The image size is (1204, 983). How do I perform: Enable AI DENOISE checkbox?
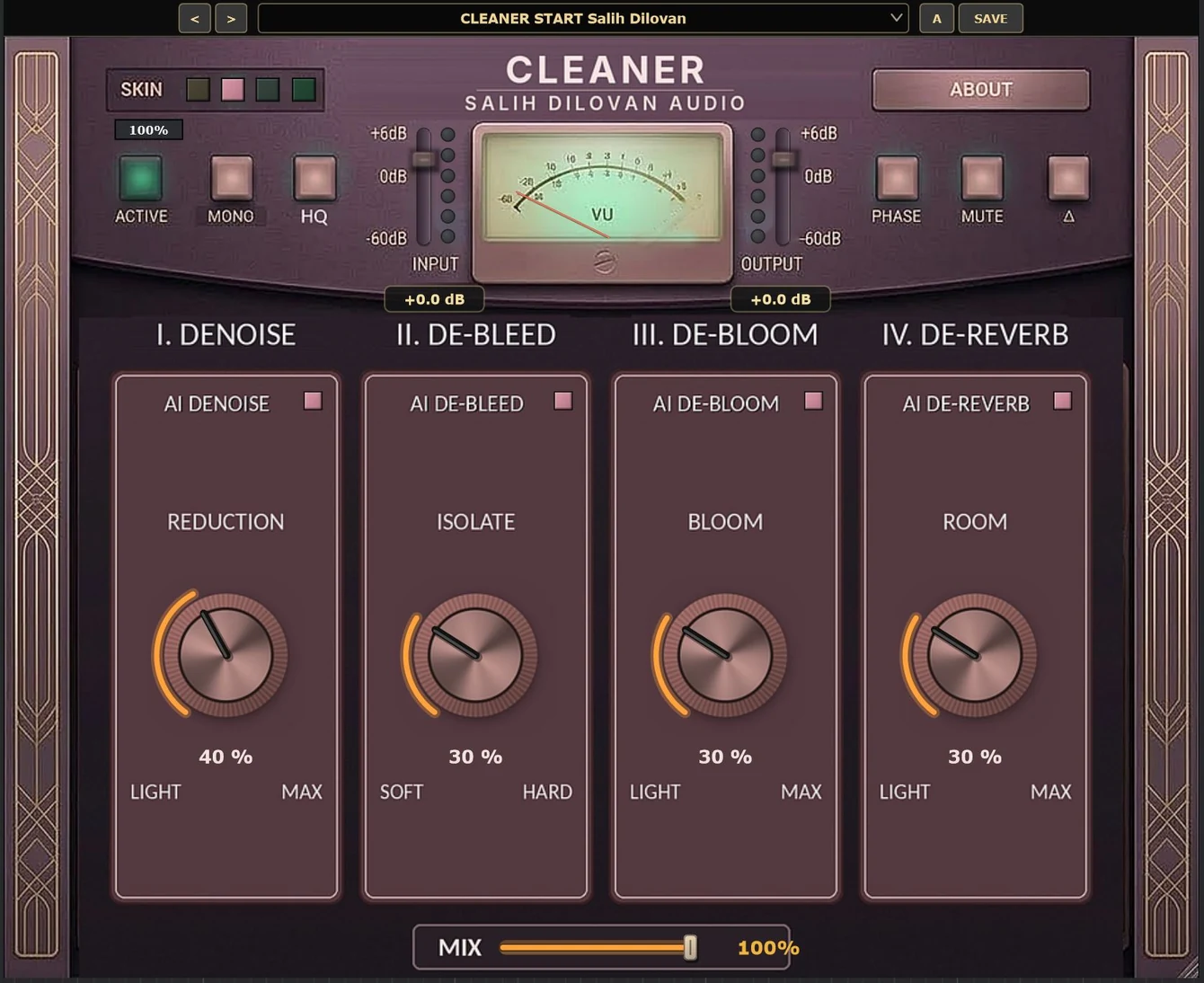point(313,401)
